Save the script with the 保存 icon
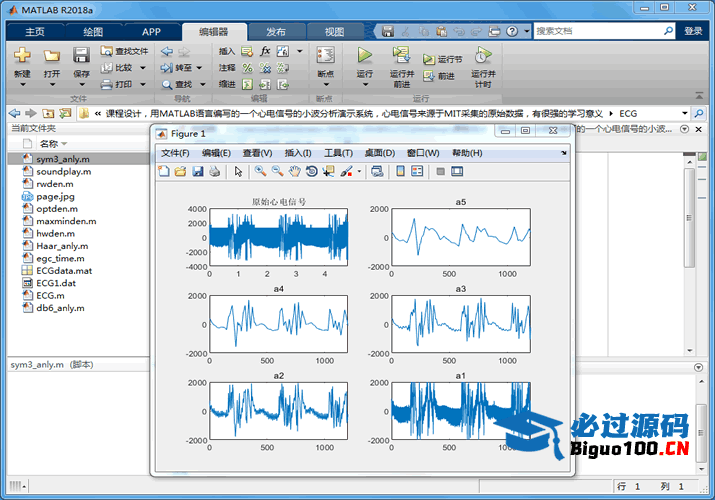Viewport: 715px width, 500px height. (81, 55)
